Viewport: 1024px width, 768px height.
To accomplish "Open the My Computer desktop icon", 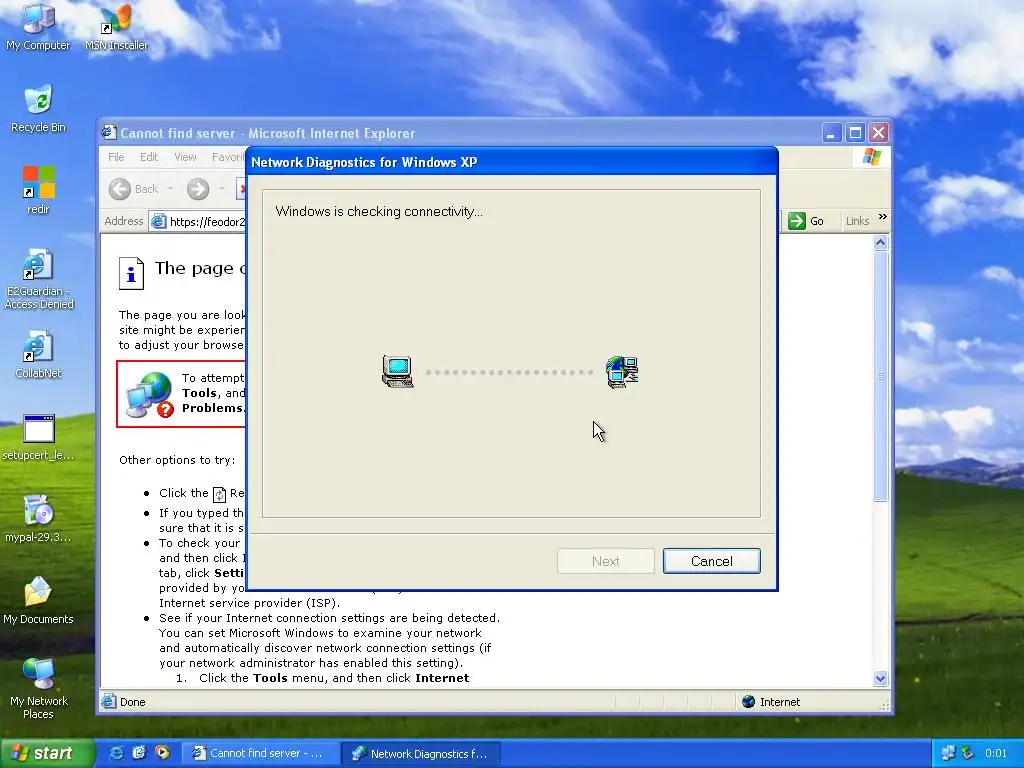I will [x=38, y=26].
